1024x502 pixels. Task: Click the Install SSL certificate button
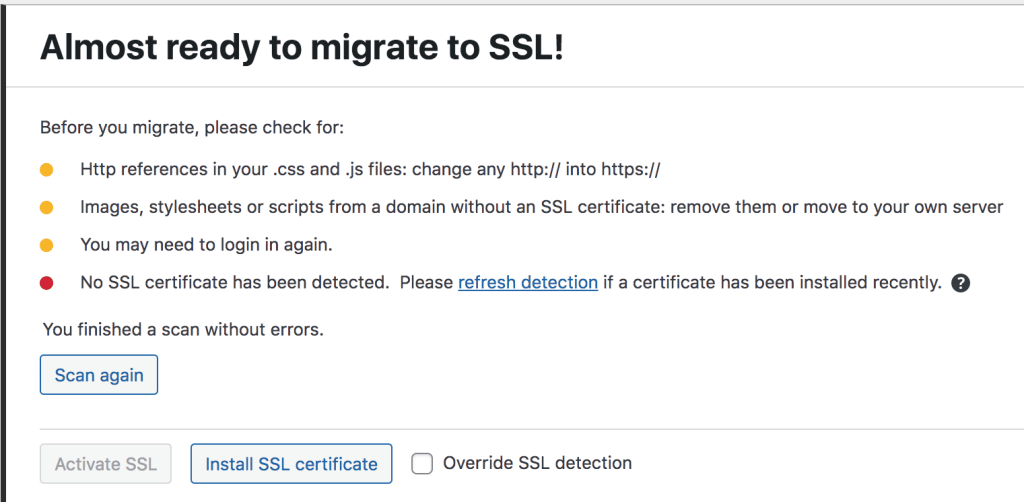click(x=291, y=464)
